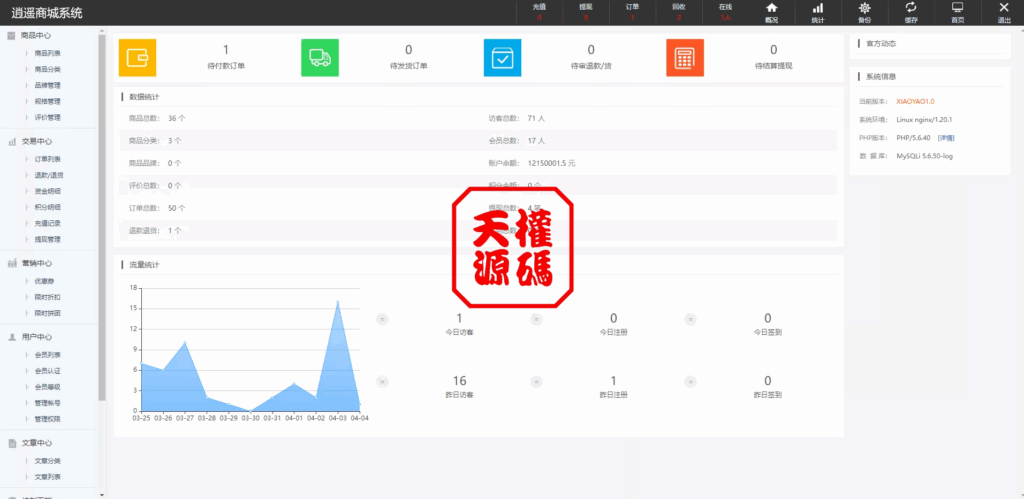Click the yellow wallet icon for 待付款订单
Screen dimensions: 1024x499
coord(137,57)
